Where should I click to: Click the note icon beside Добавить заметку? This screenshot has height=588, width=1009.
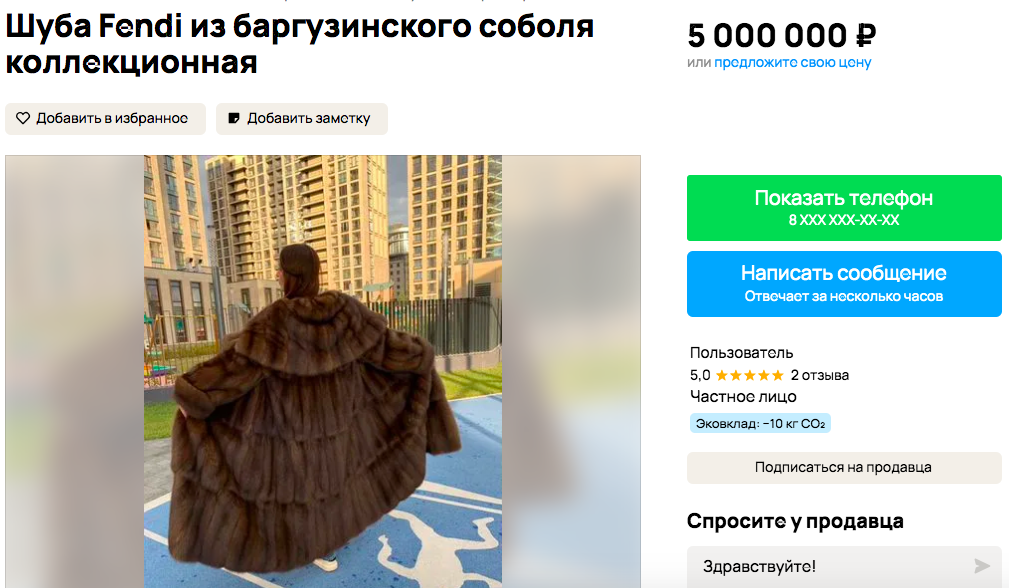(234, 118)
